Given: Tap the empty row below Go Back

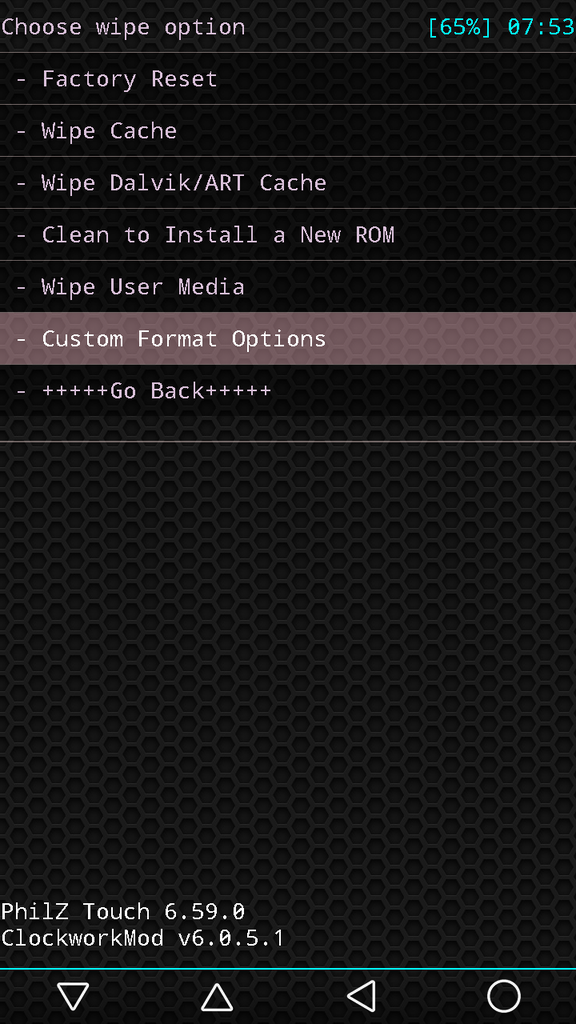Looking at the screenshot, I should 288,428.
